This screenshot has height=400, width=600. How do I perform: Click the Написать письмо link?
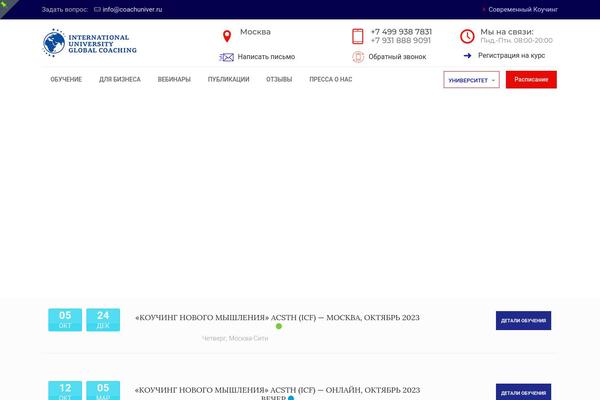tap(266, 57)
